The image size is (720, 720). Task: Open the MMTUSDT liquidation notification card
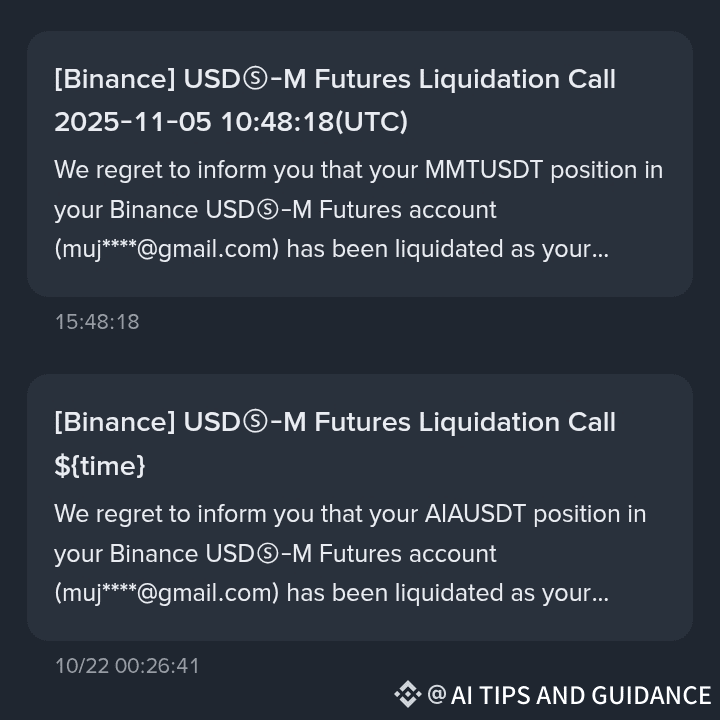[360, 164]
